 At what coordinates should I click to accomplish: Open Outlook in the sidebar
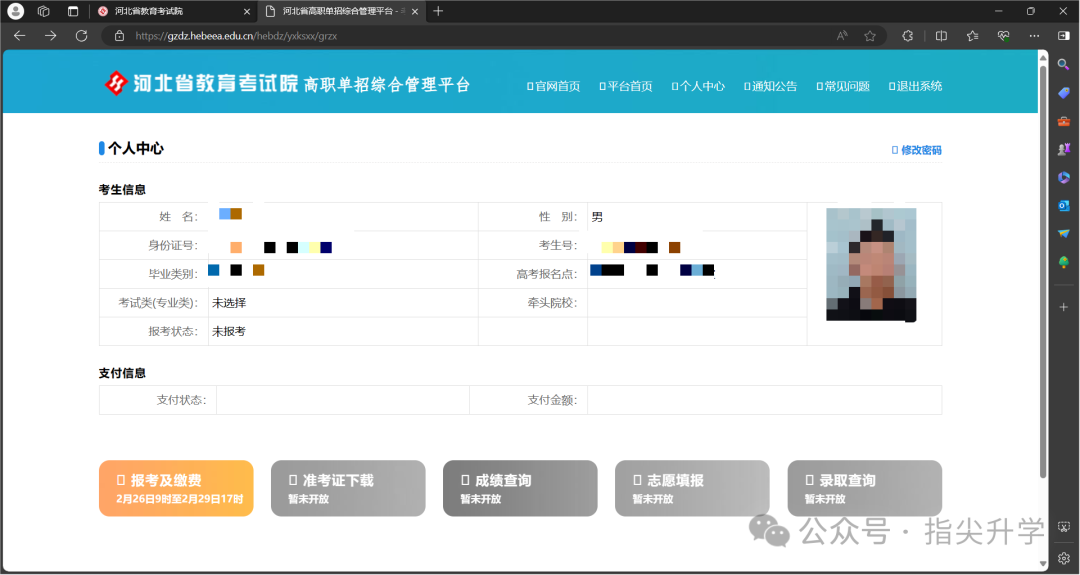click(x=1063, y=205)
